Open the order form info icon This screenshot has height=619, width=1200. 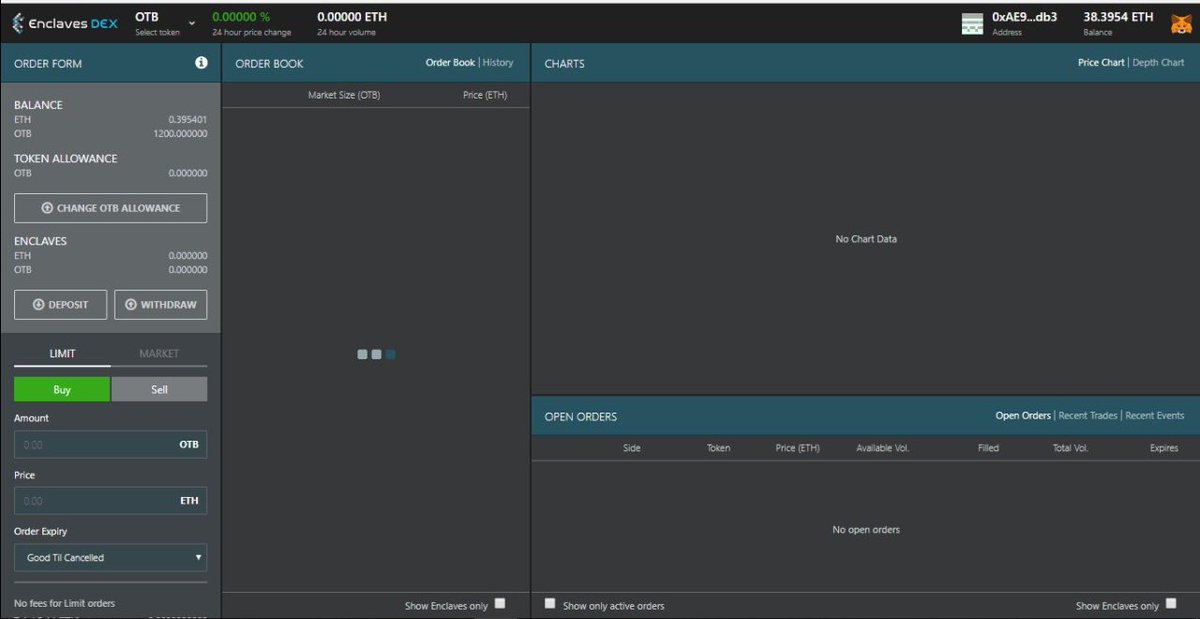[201, 62]
